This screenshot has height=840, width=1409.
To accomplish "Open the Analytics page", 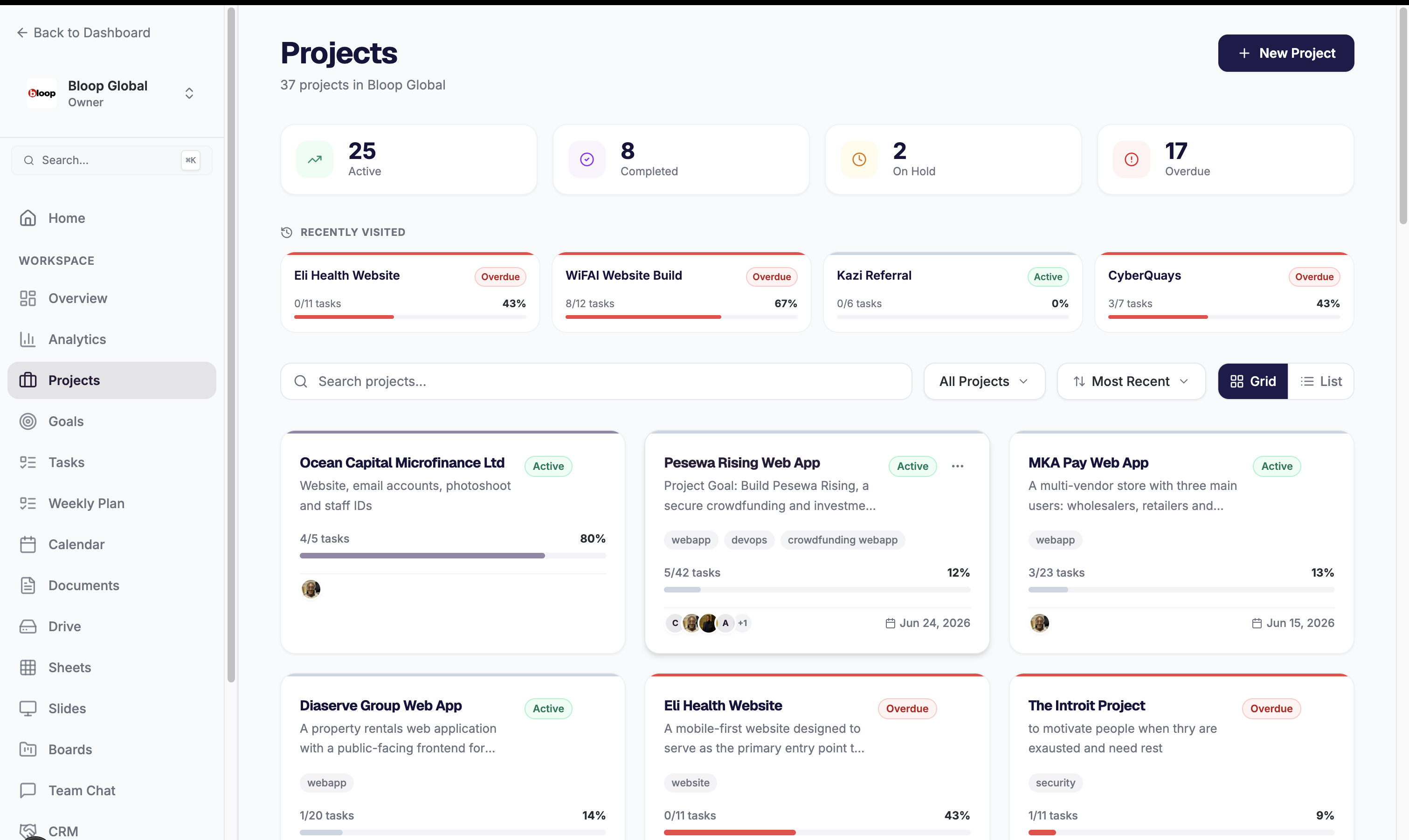I will [x=111, y=339].
